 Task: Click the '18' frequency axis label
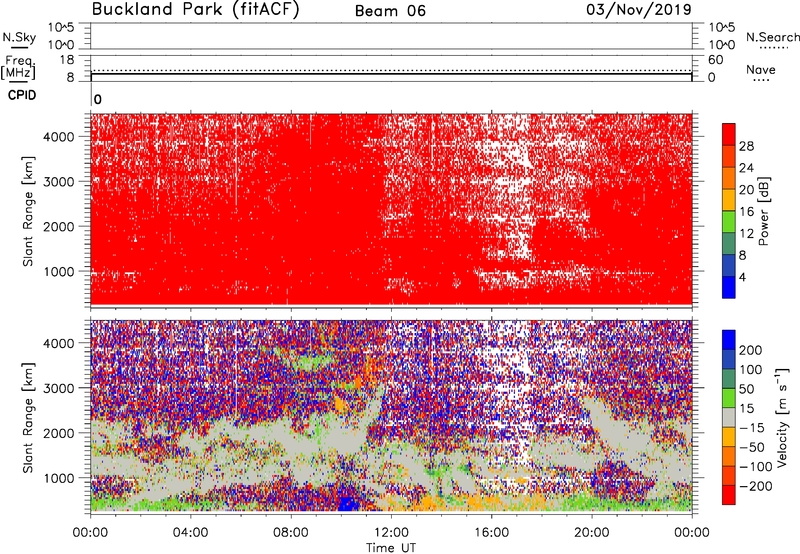[x=67, y=60]
